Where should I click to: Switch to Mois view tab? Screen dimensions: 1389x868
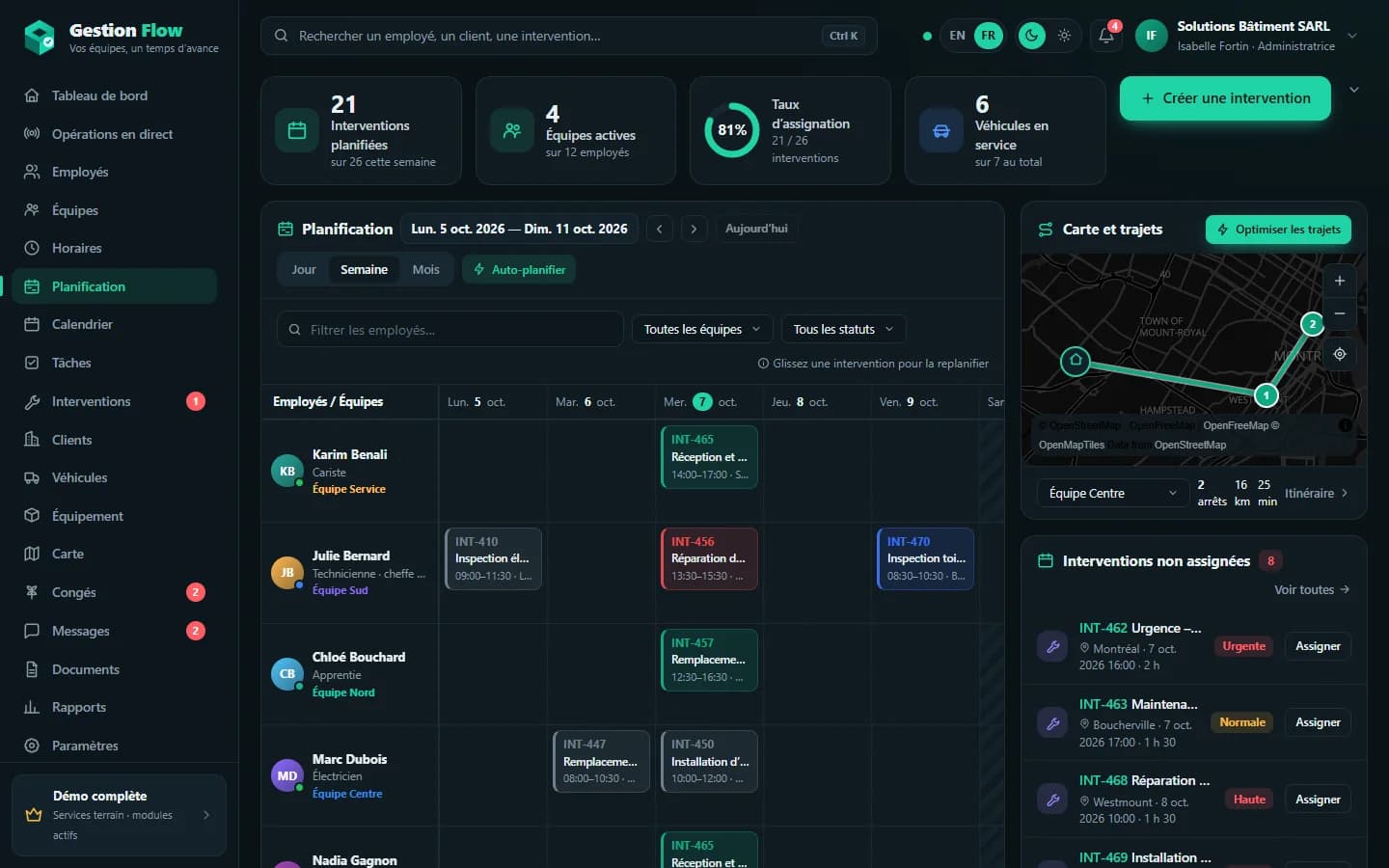425,269
